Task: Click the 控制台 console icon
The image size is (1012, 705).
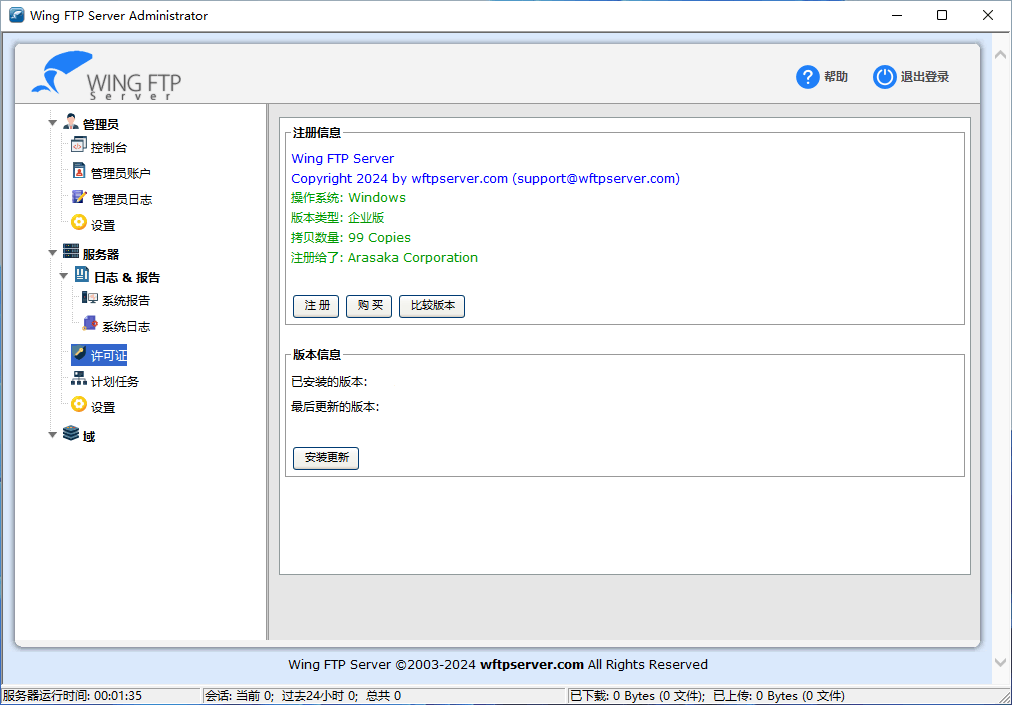Action: (79, 145)
